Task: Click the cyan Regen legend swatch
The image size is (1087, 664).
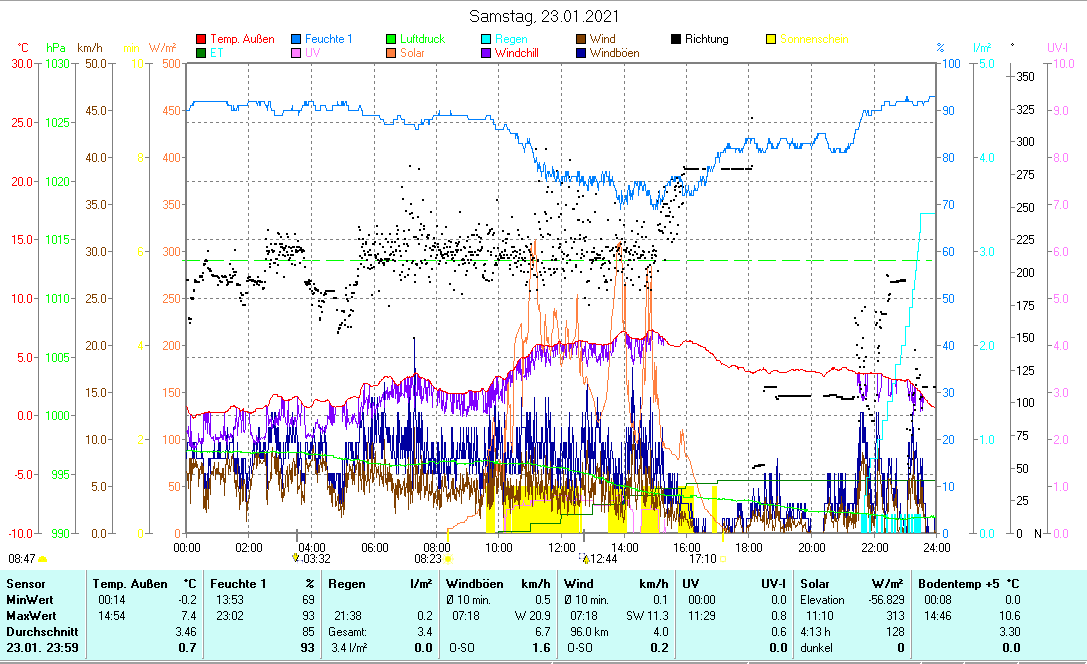Action: point(486,40)
